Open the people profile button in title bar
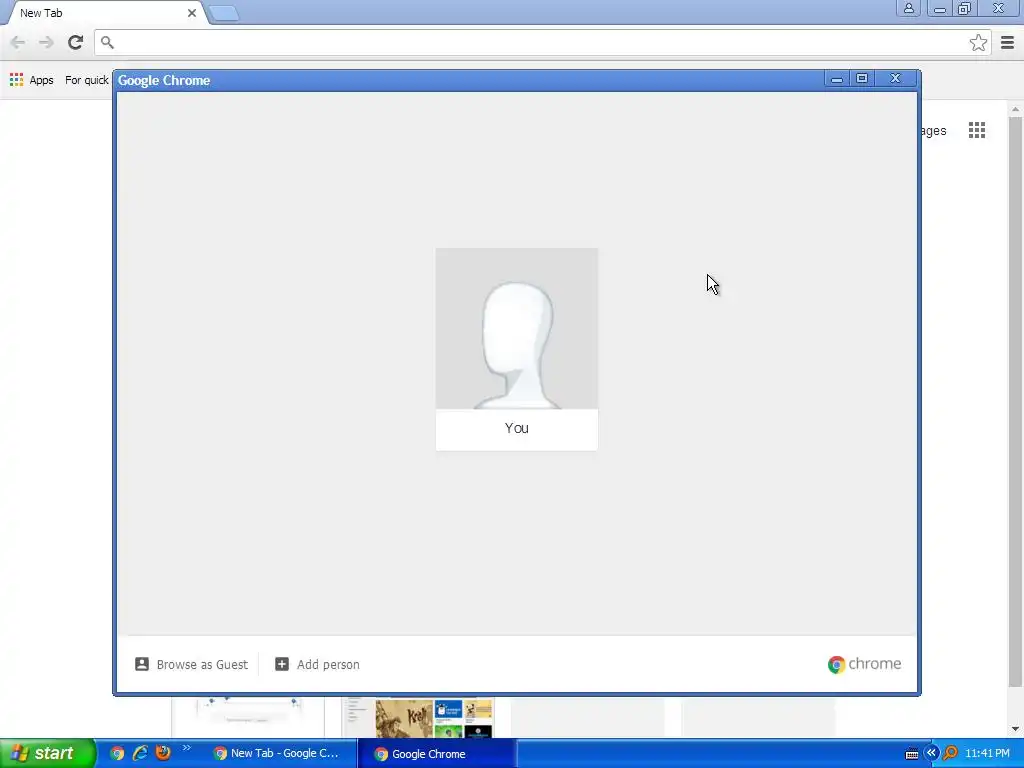This screenshot has width=1024, height=768. pos(908,8)
